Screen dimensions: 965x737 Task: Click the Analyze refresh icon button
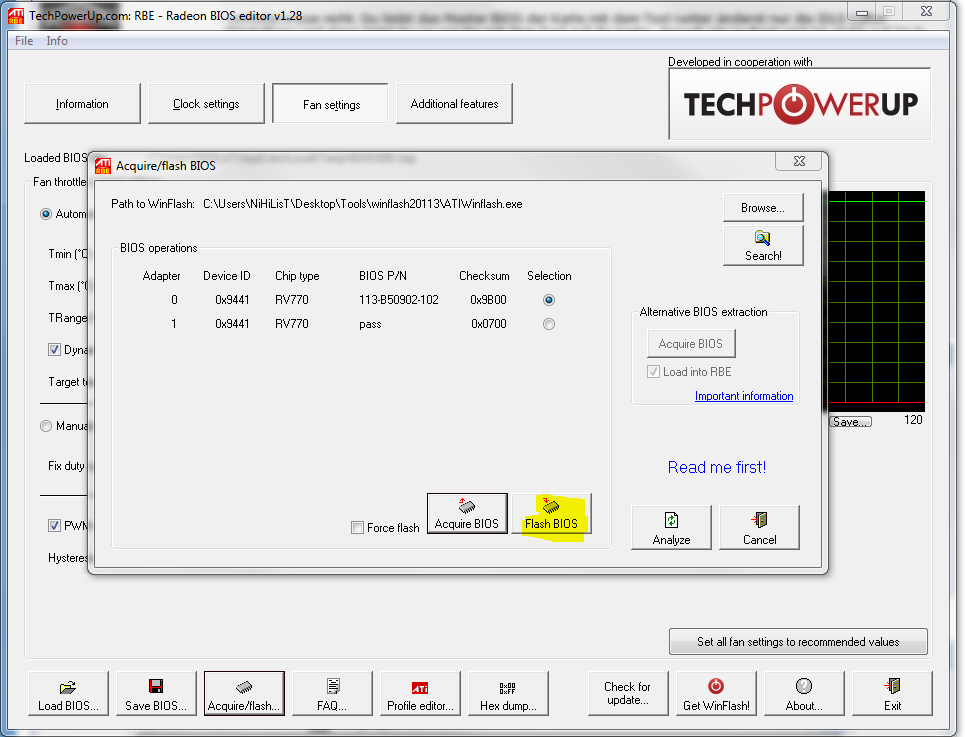(671, 527)
